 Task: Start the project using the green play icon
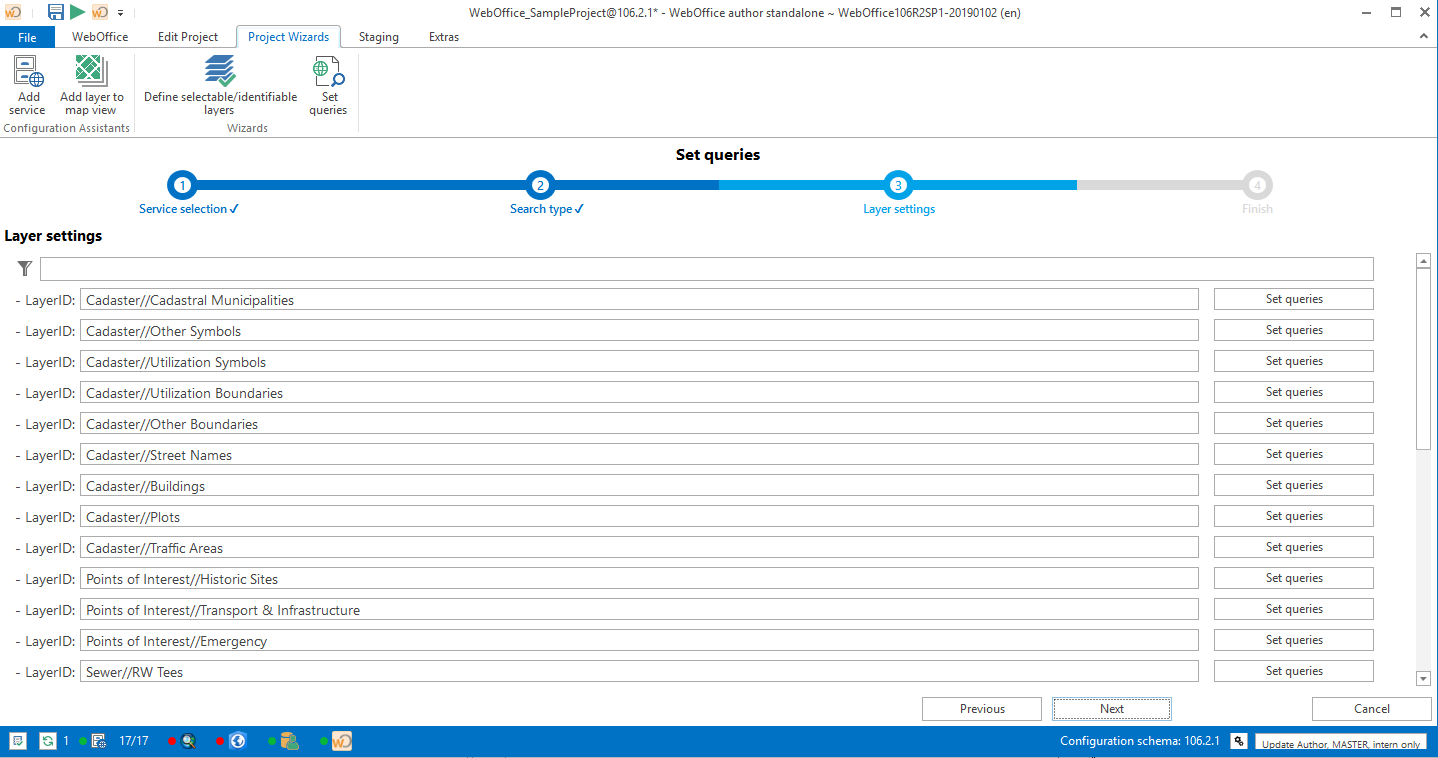point(76,12)
